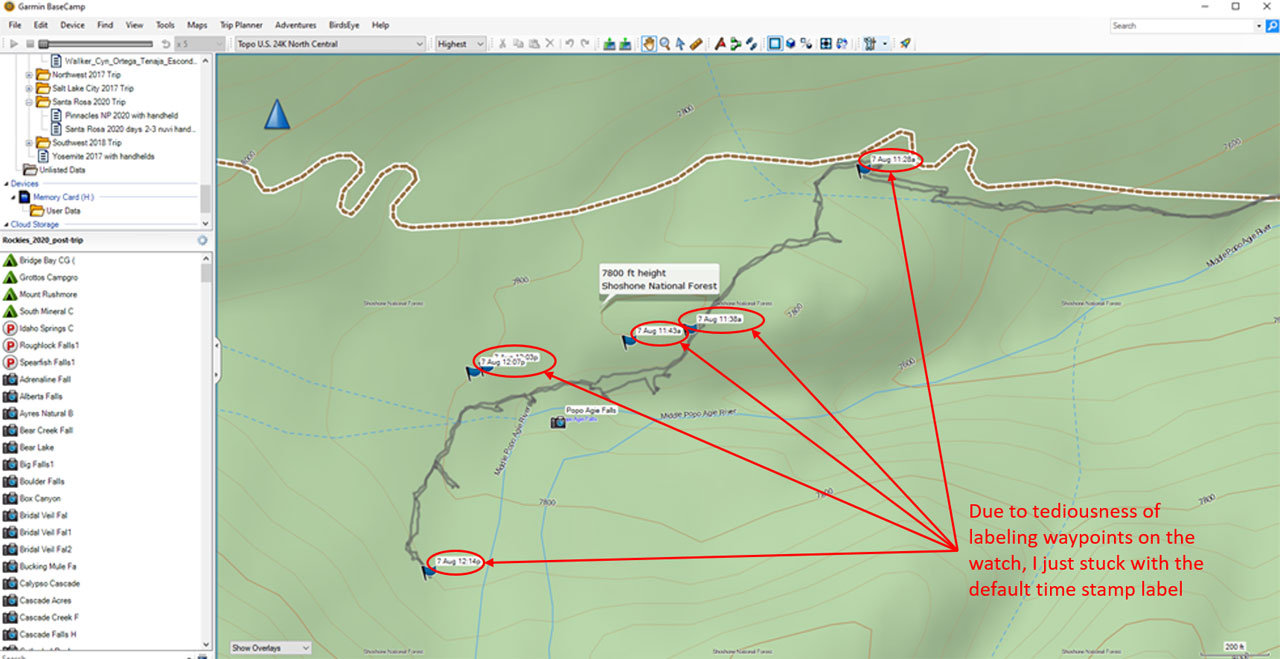Screen dimensions: 1280x659
Task: Open the BirdsEye menu
Action: [x=345, y=25]
